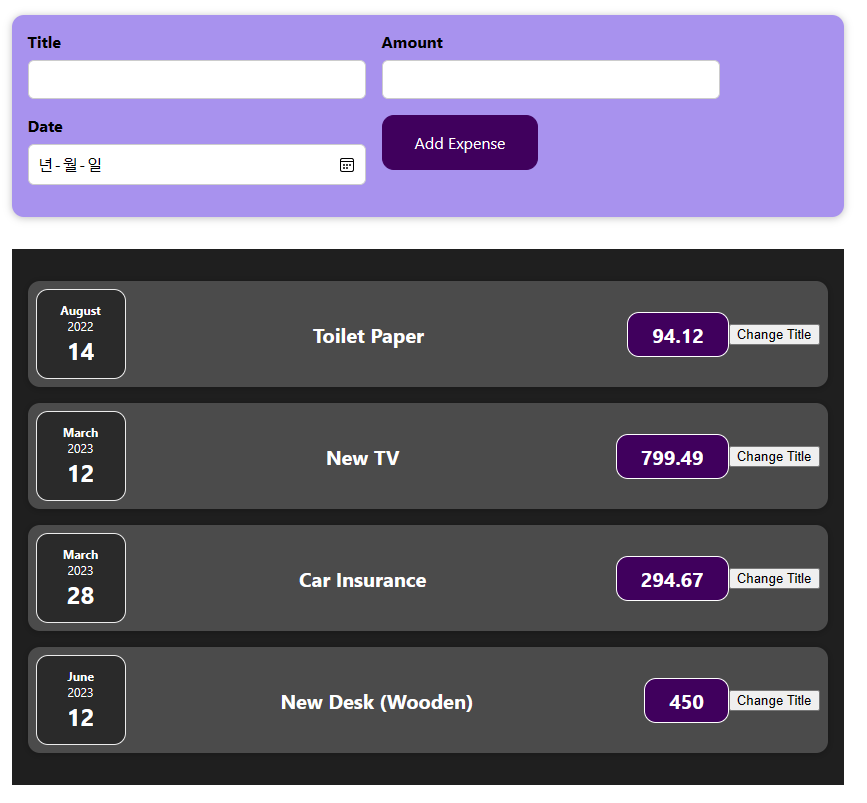Change Title for Toilet Paper expense
867x803 pixels.
tap(774, 335)
